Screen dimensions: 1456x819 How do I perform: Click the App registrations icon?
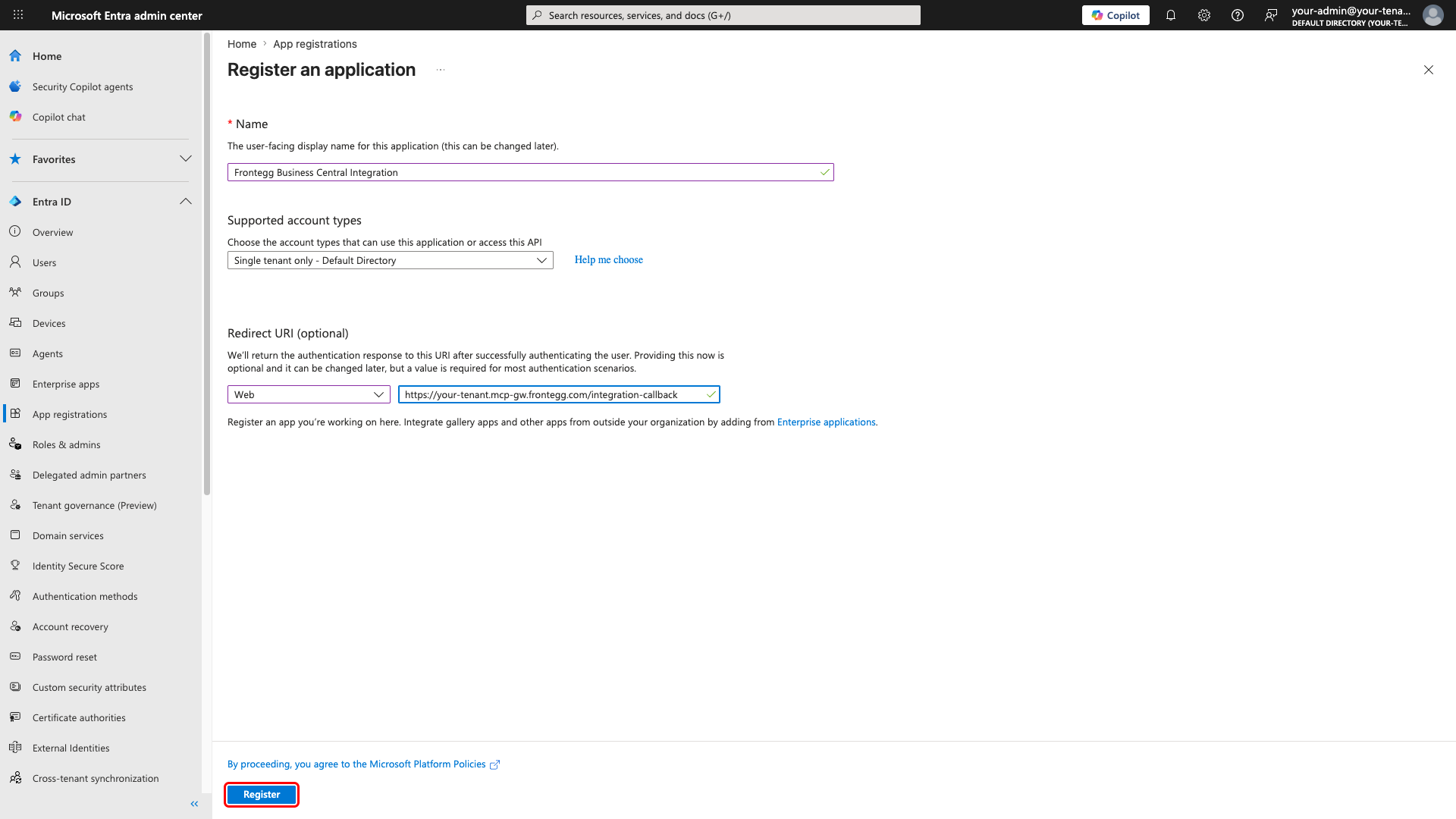point(15,414)
